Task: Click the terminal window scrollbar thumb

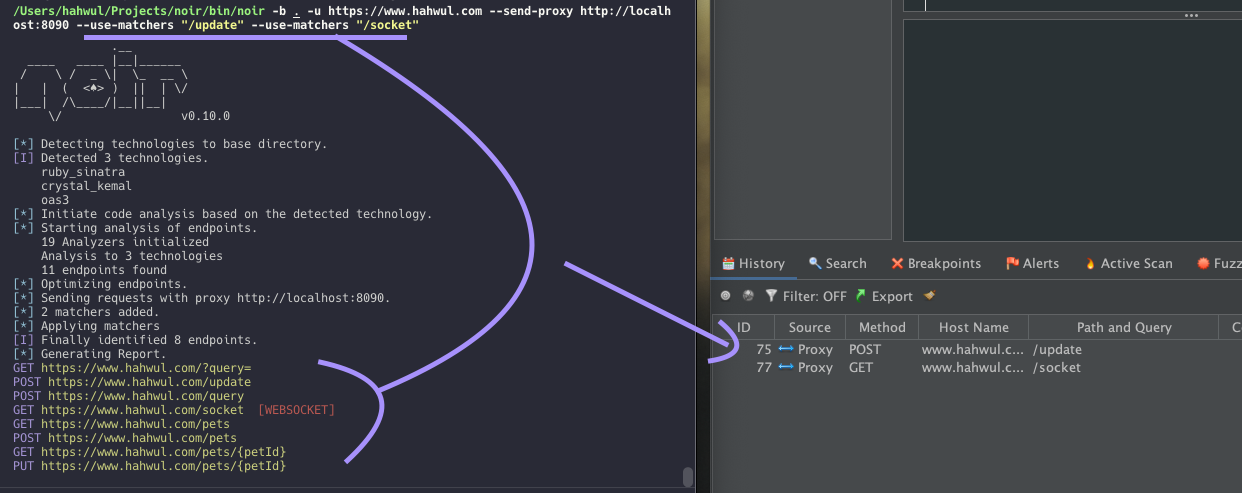Action: click(x=687, y=476)
